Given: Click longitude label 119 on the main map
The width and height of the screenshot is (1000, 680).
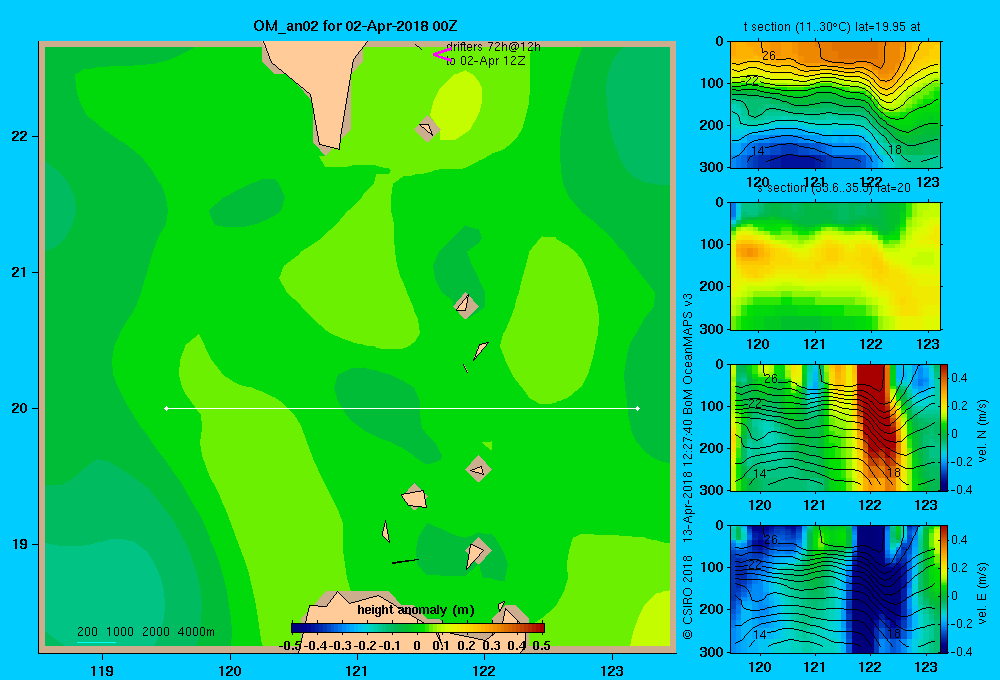Looking at the screenshot, I should (102, 670).
